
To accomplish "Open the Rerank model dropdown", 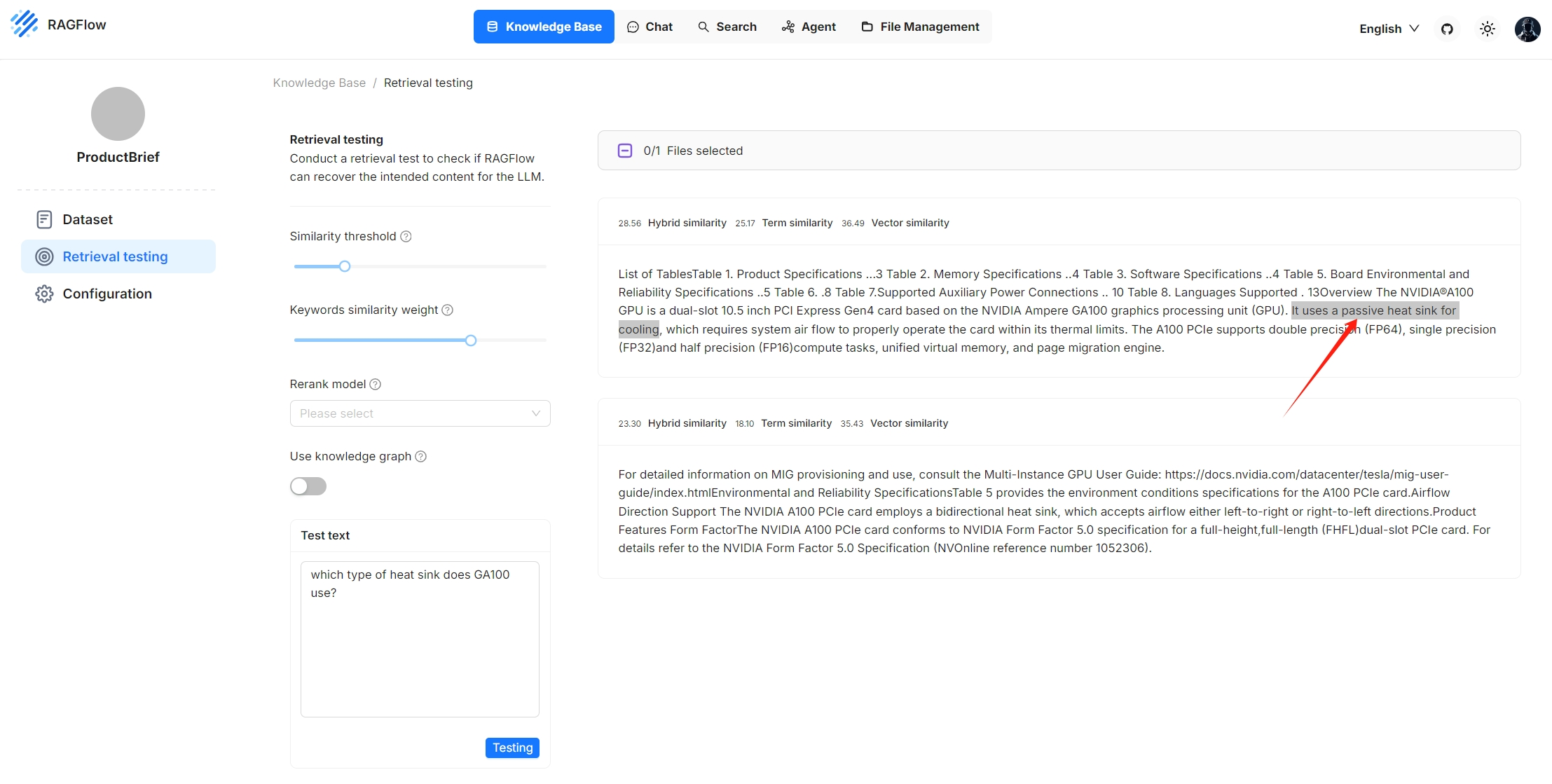I will tap(420, 413).
